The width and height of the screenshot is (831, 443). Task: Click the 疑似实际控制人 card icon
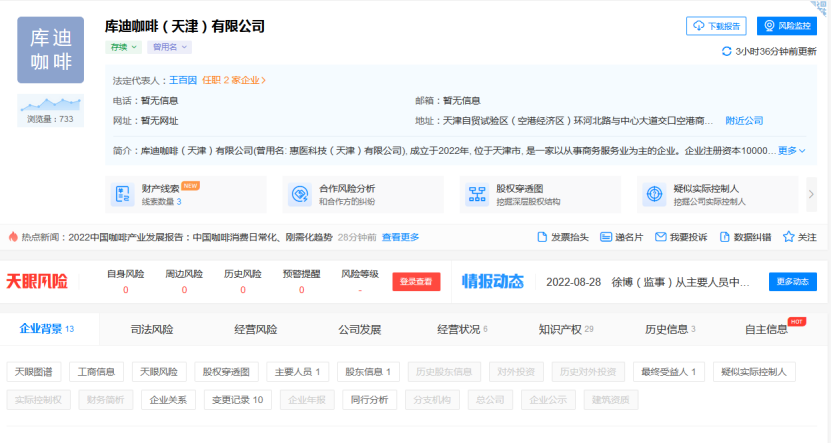tap(655, 194)
